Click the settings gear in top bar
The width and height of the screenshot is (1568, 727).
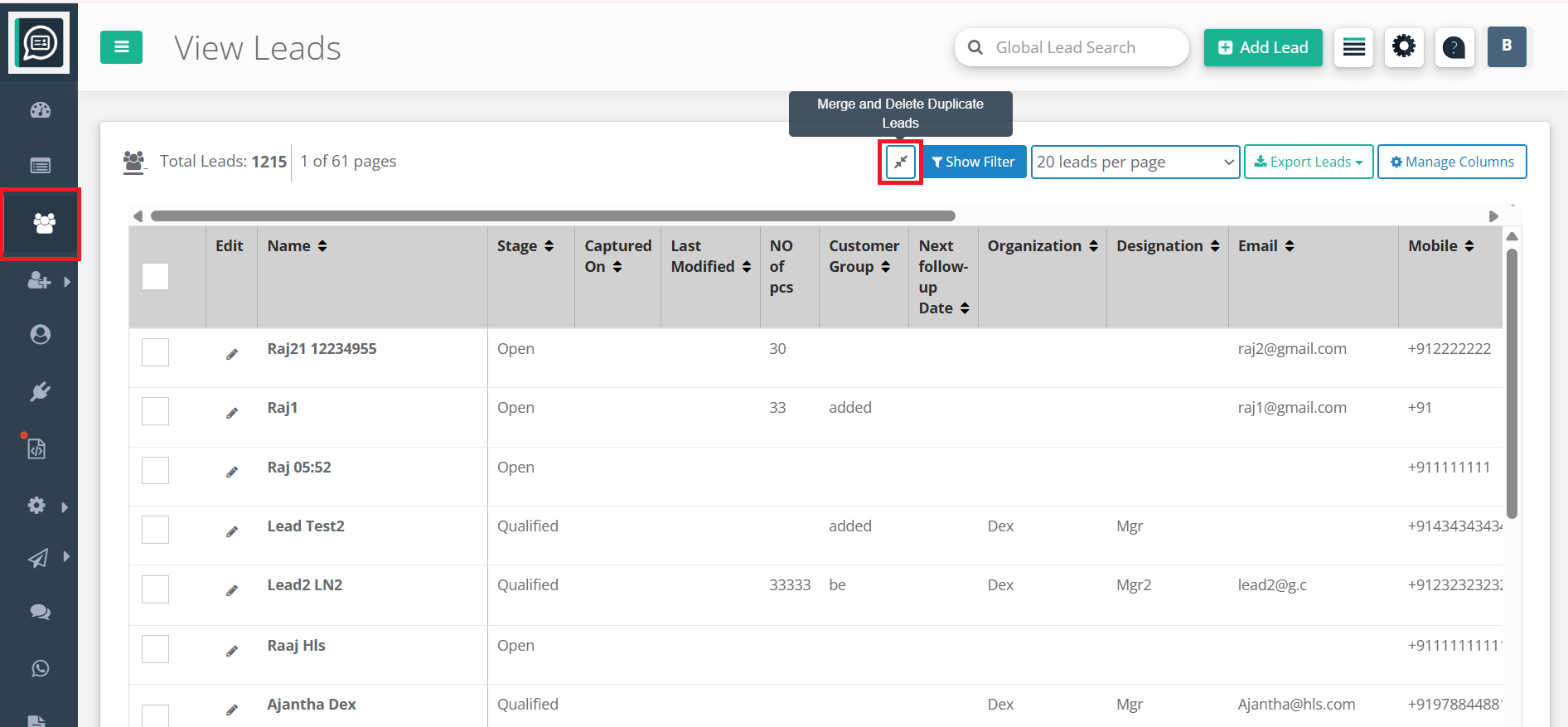coord(1403,46)
